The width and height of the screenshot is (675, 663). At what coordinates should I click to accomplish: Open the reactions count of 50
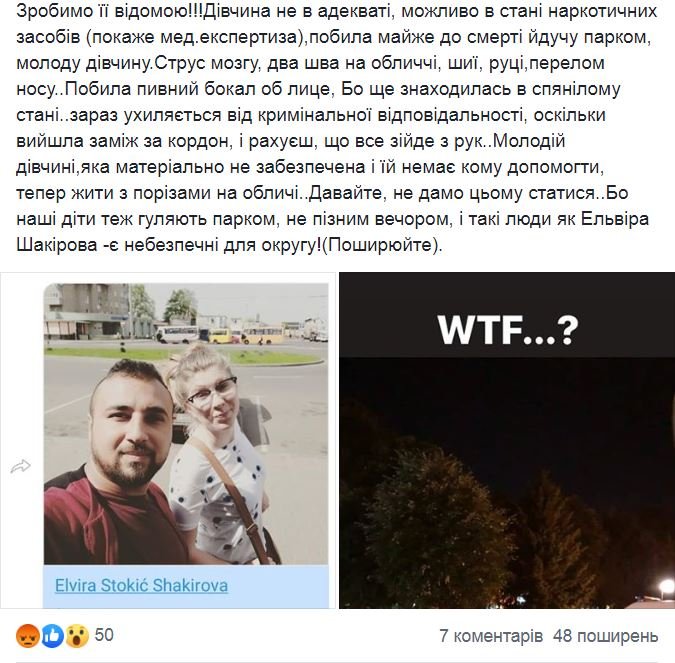point(104,635)
